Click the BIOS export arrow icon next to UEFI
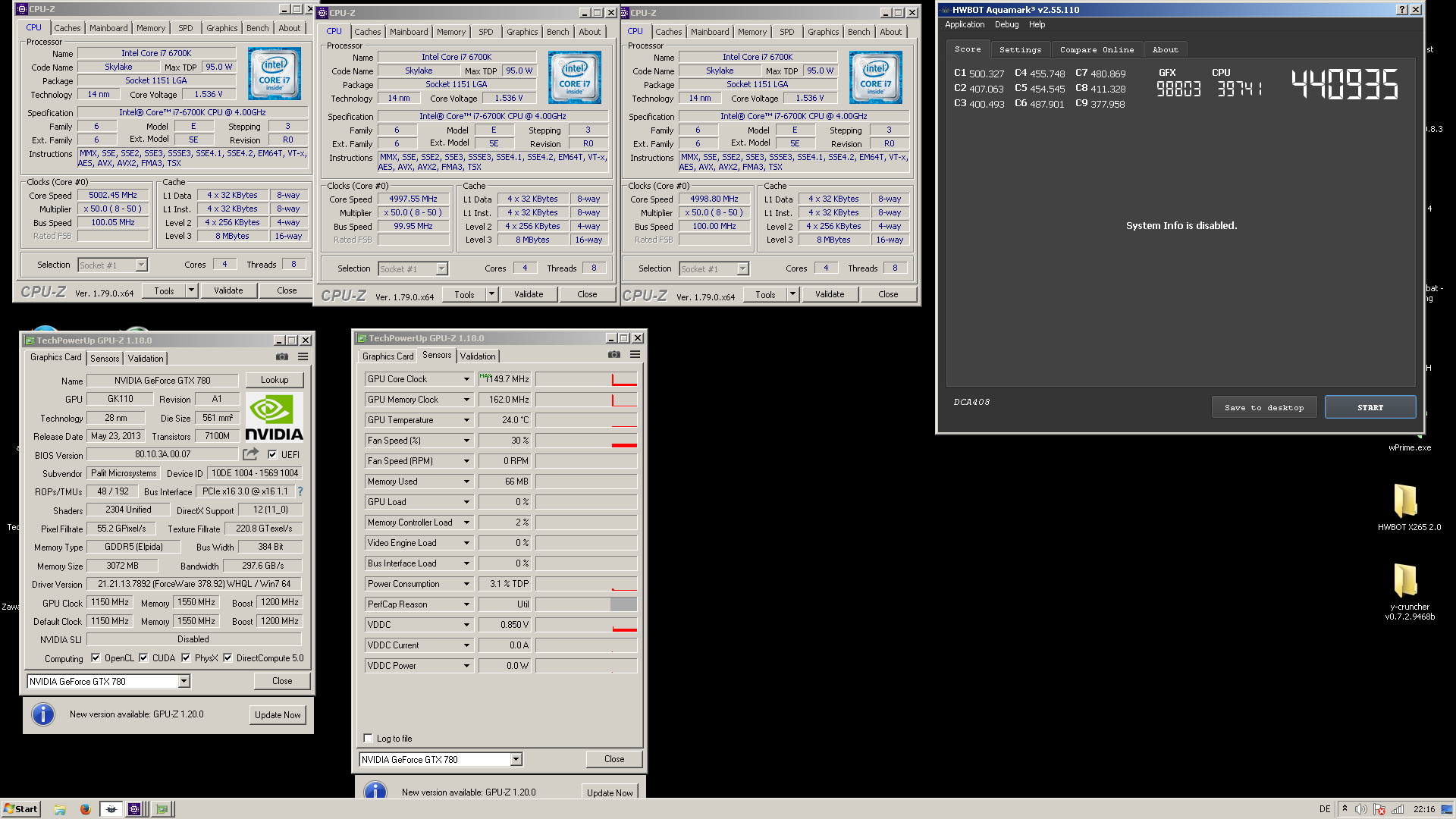Viewport: 1456px width, 819px height. point(250,453)
